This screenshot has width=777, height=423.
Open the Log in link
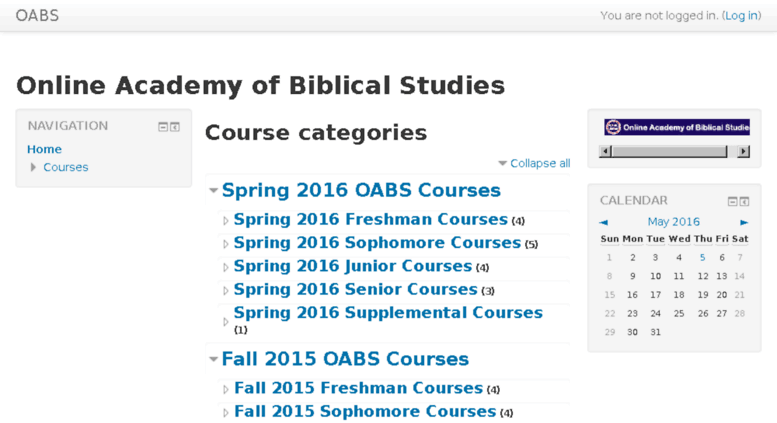pyautogui.click(x=741, y=16)
